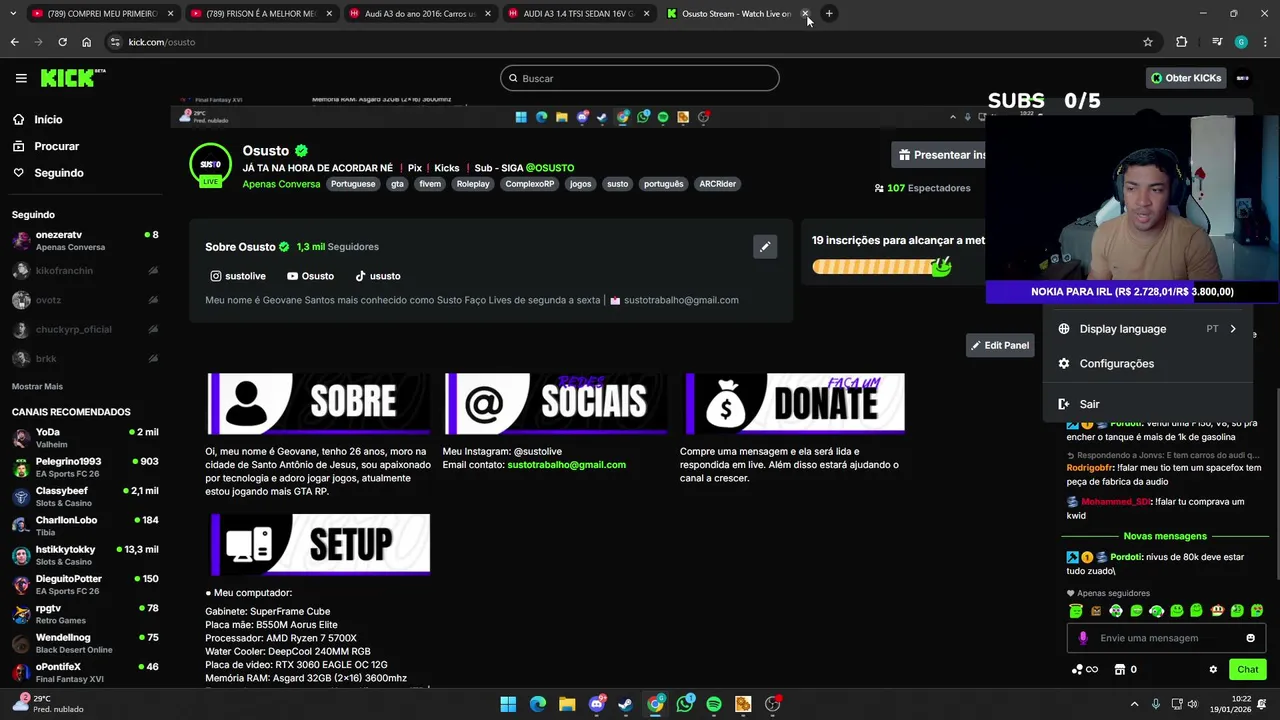Open sustolive Instagram link
This screenshot has width=1280, height=720.
(238, 276)
